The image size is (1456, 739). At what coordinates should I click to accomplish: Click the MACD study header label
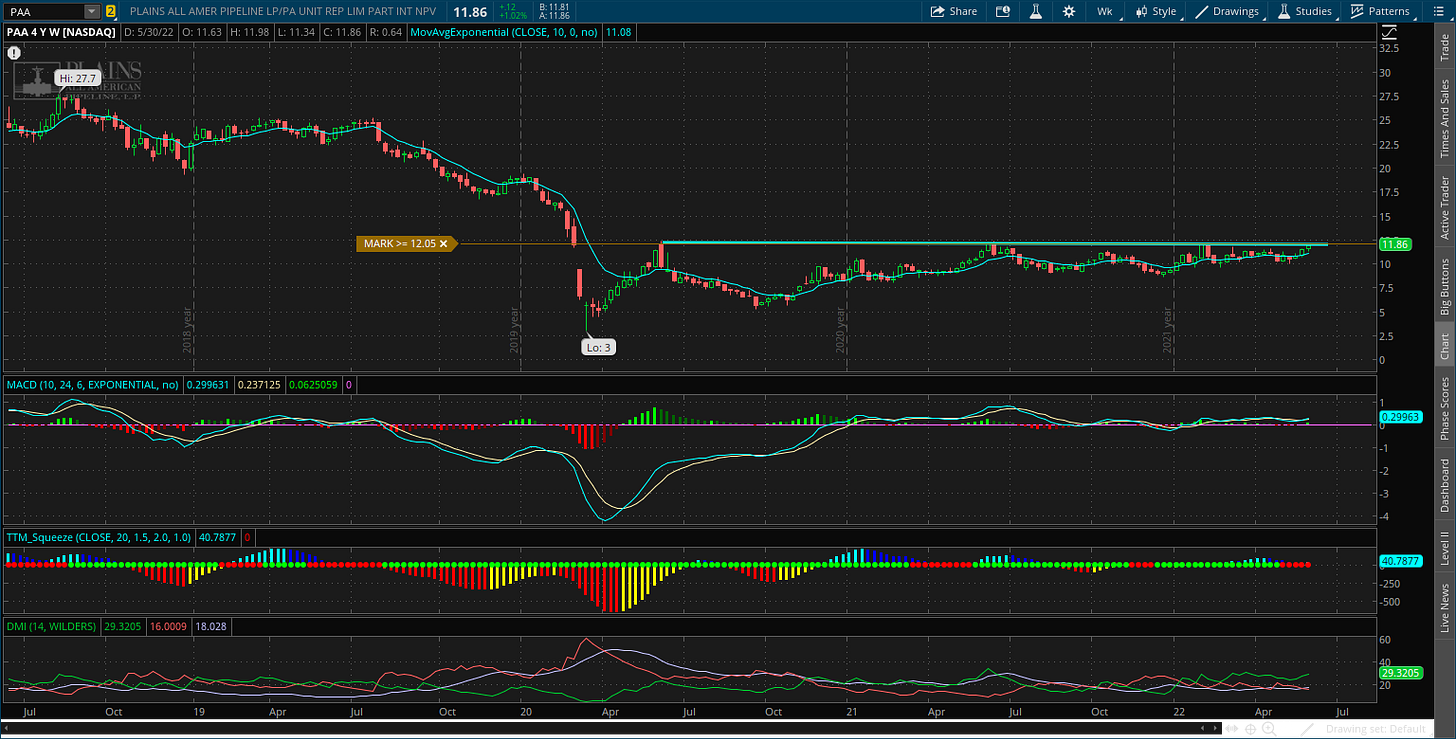coord(94,384)
